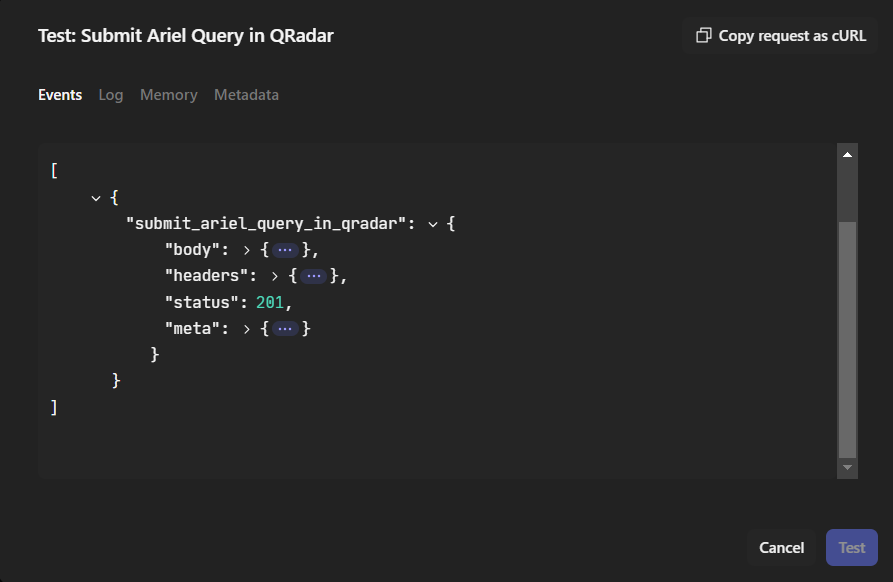Click the ellipsis badge in the body row
The height and width of the screenshot is (582, 893).
coord(285,250)
